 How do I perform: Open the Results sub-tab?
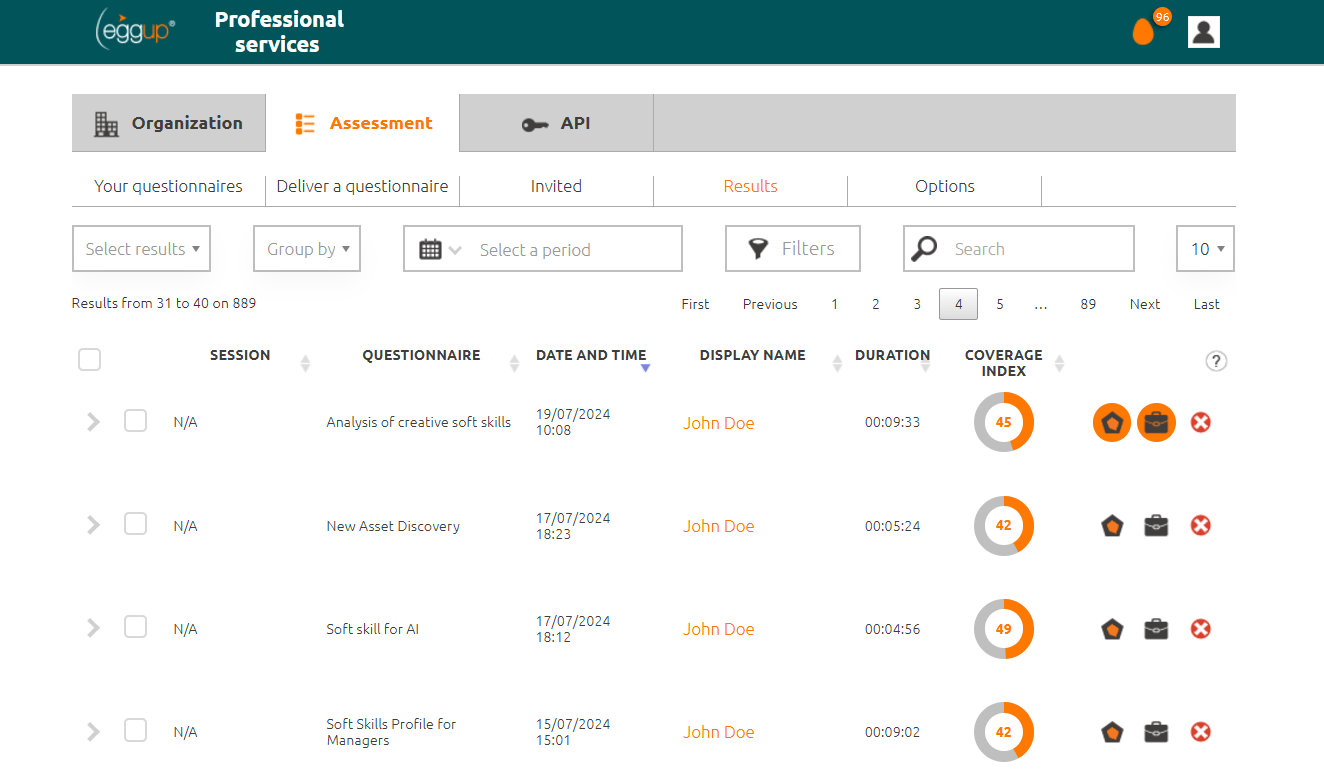(750, 186)
